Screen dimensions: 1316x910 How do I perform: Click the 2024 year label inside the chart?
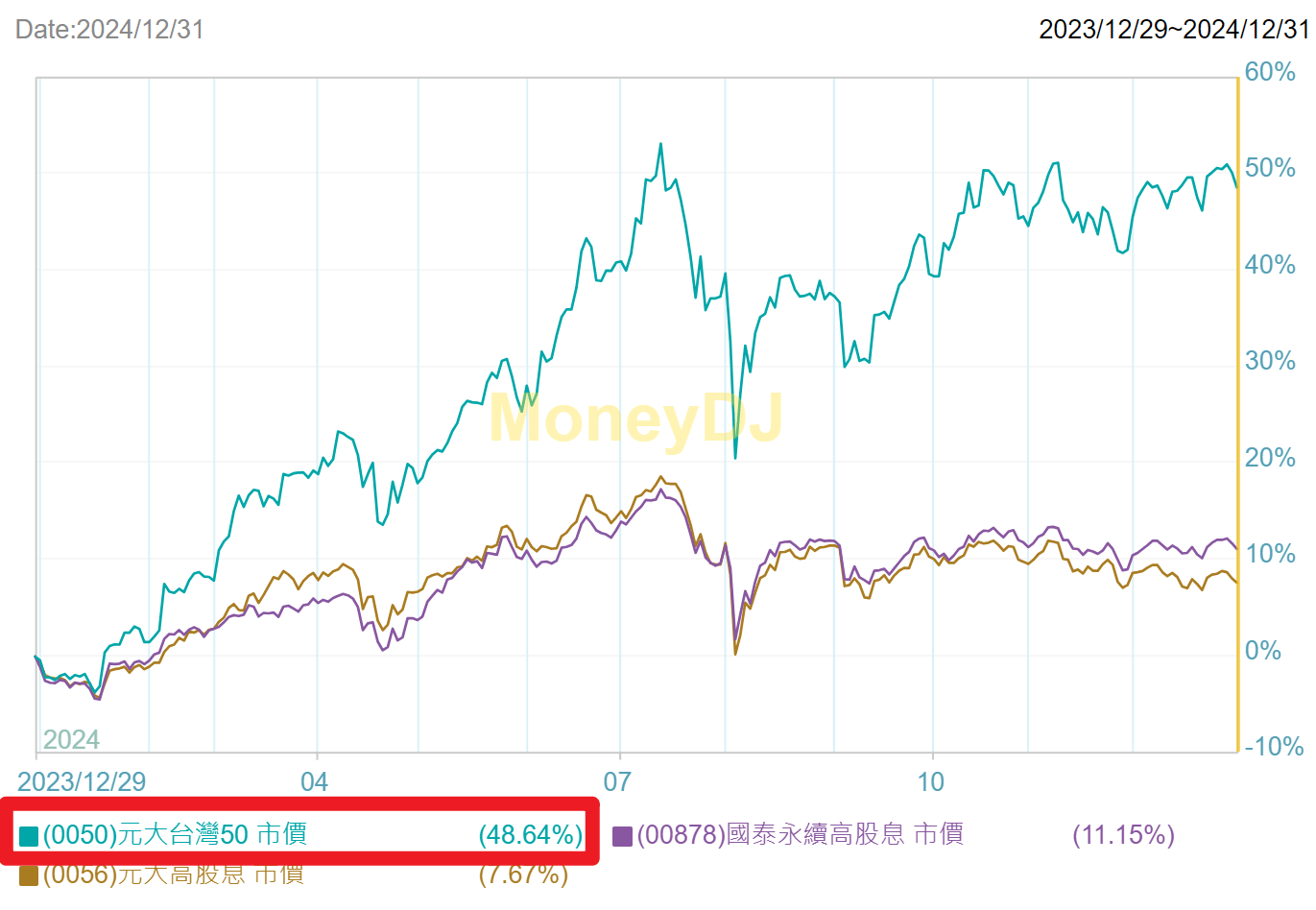71,739
